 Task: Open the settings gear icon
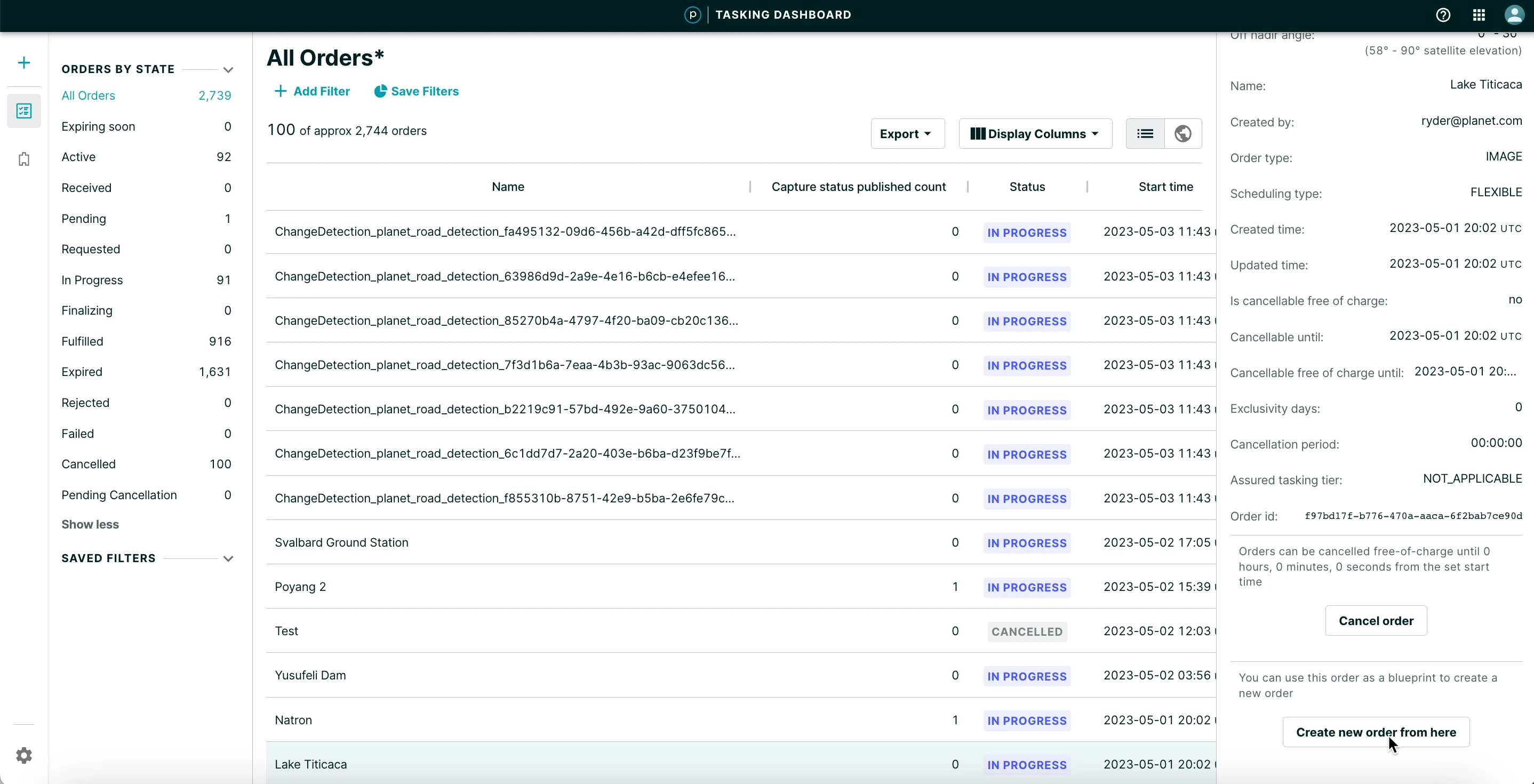tap(24, 755)
